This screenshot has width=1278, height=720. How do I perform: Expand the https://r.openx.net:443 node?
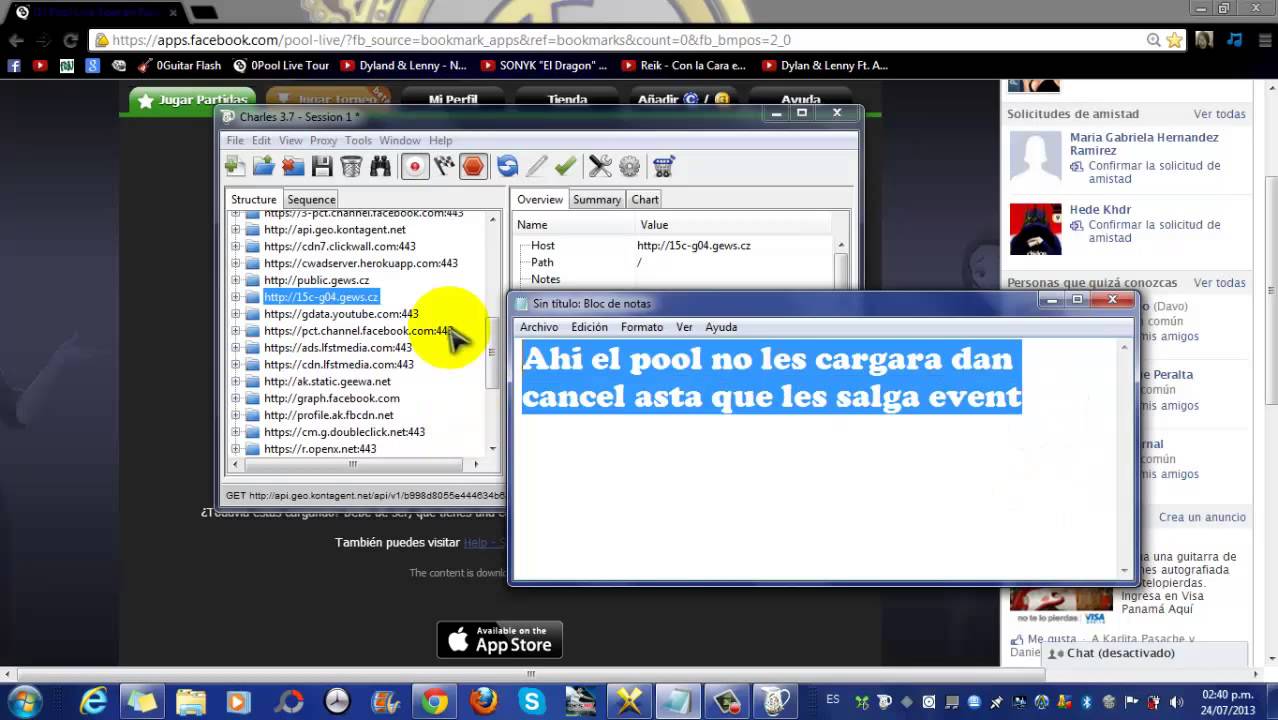pos(236,449)
